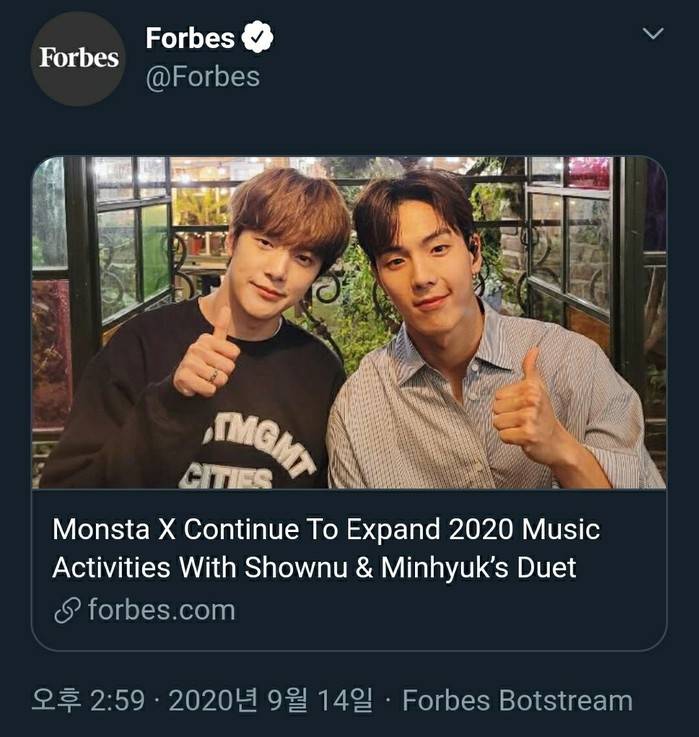This screenshot has height=737, width=699.
Task: Expand the tweet options chevron
Action: click(652, 34)
